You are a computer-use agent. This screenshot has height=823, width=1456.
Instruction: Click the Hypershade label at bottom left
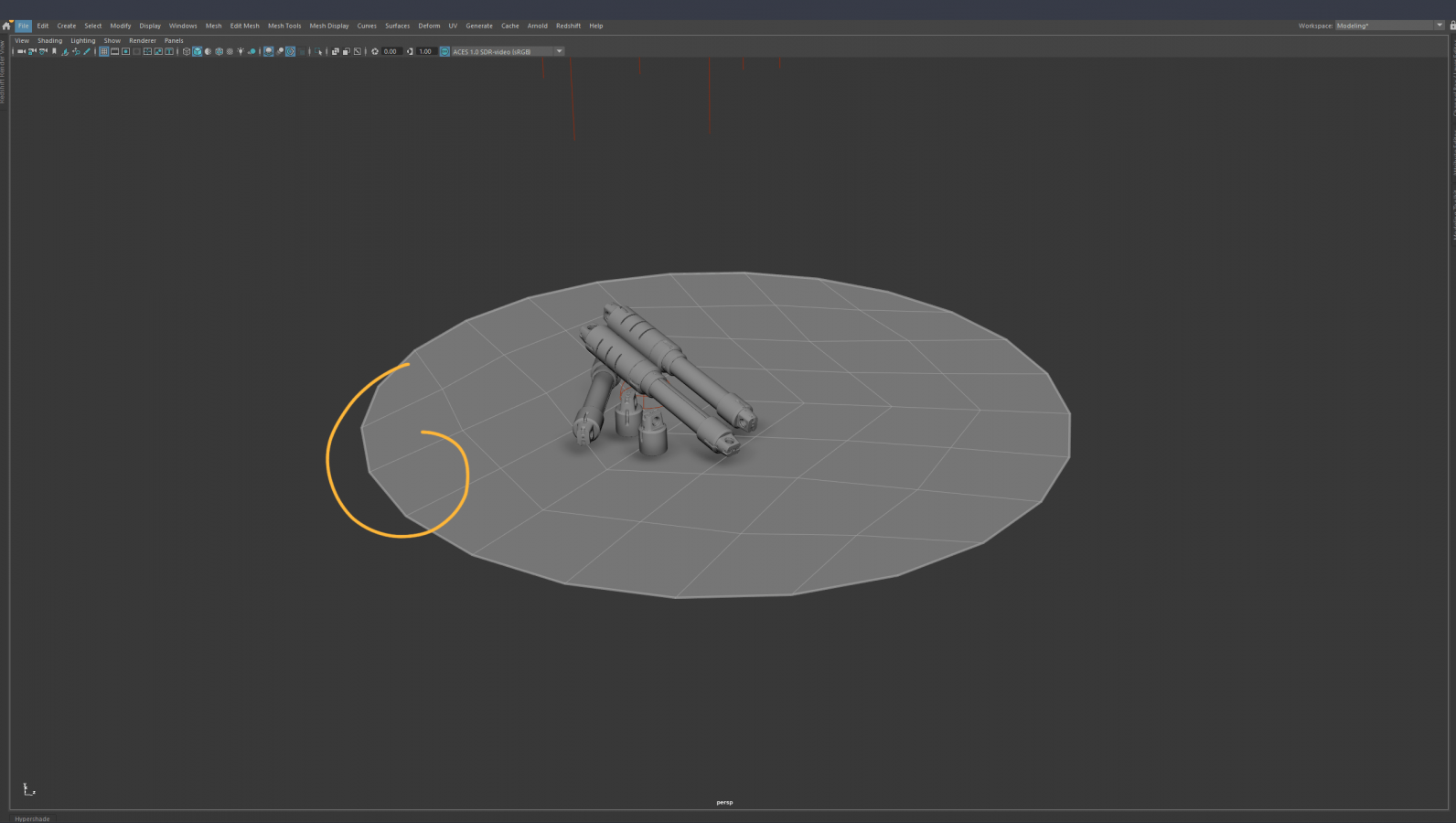(x=32, y=818)
